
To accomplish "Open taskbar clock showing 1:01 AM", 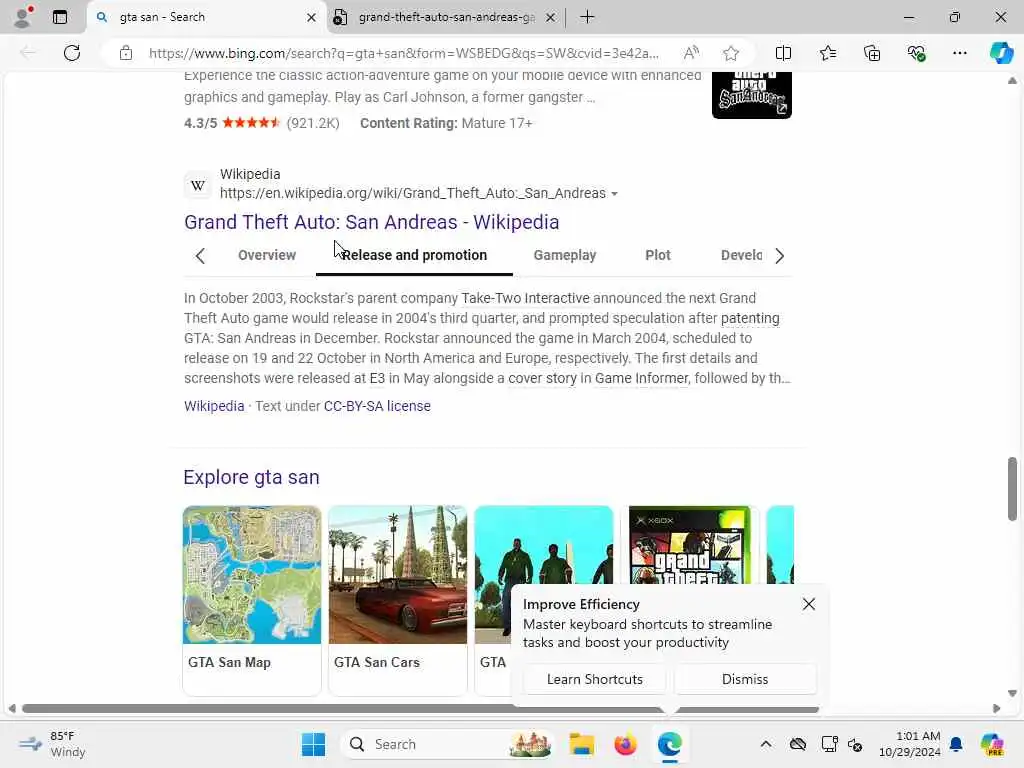I will tap(909, 744).
